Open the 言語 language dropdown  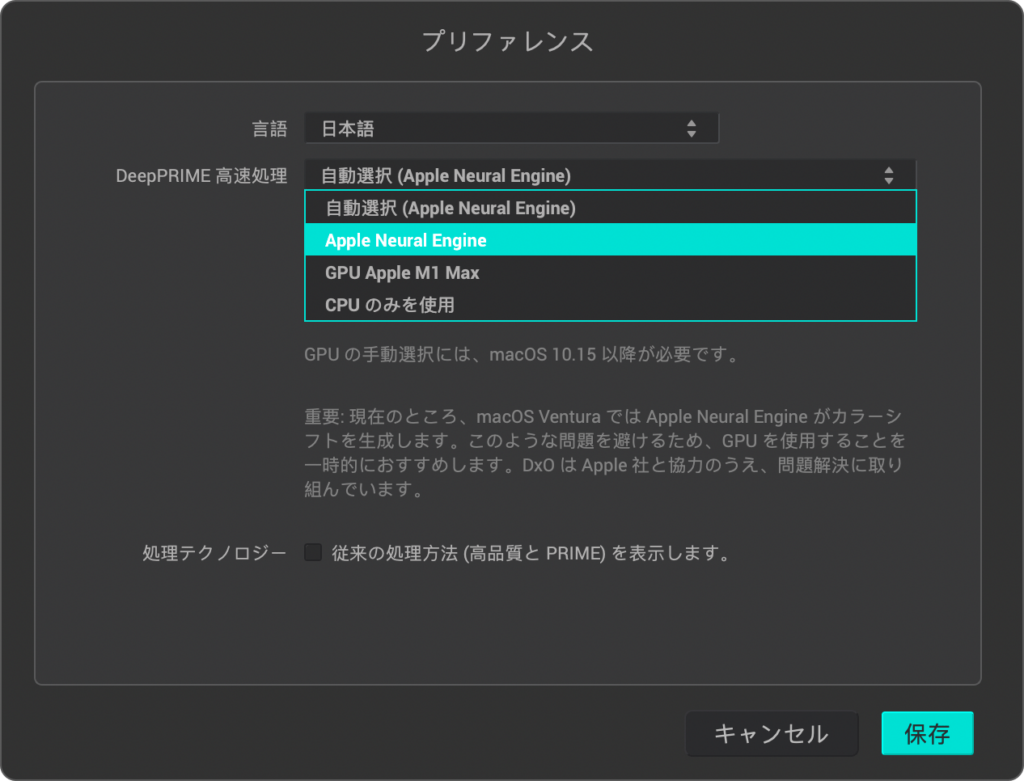click(x=511, y=128)
